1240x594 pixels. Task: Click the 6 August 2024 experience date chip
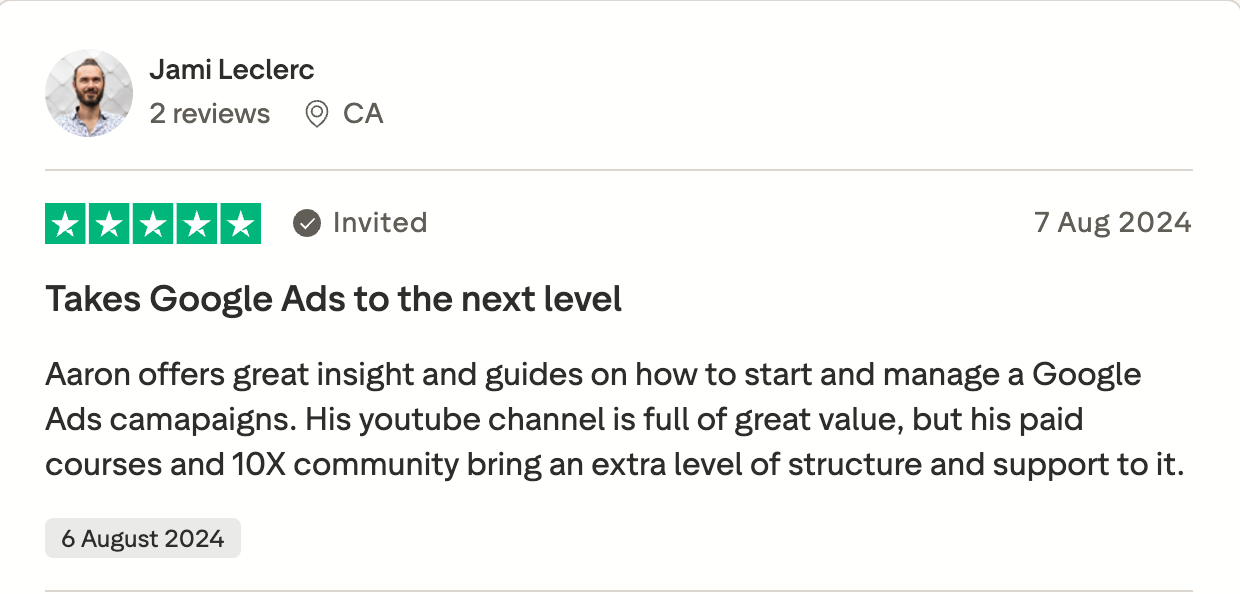click(x=143, y=539)
